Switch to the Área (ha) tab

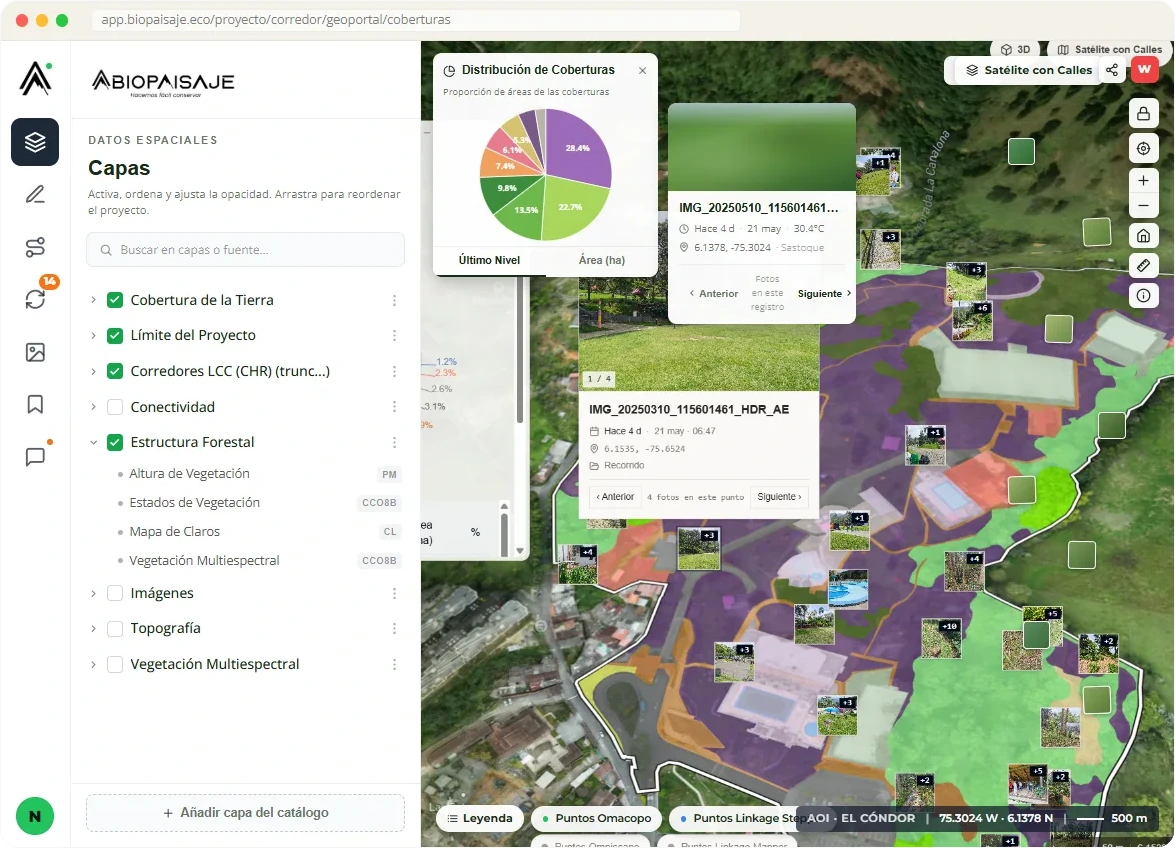tap(602, 260)
